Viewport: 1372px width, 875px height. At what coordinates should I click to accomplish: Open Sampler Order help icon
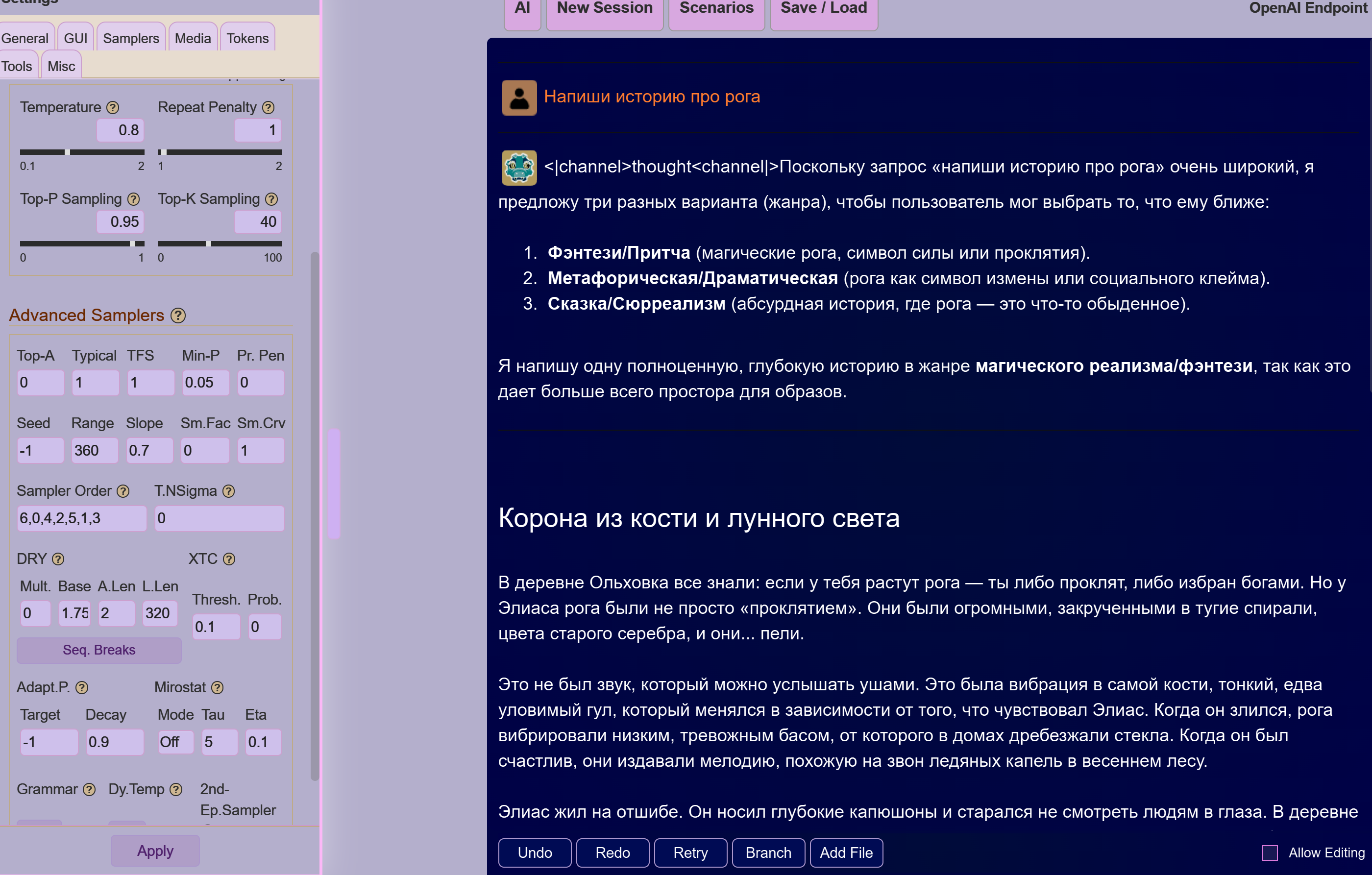(x=123, y=491)
